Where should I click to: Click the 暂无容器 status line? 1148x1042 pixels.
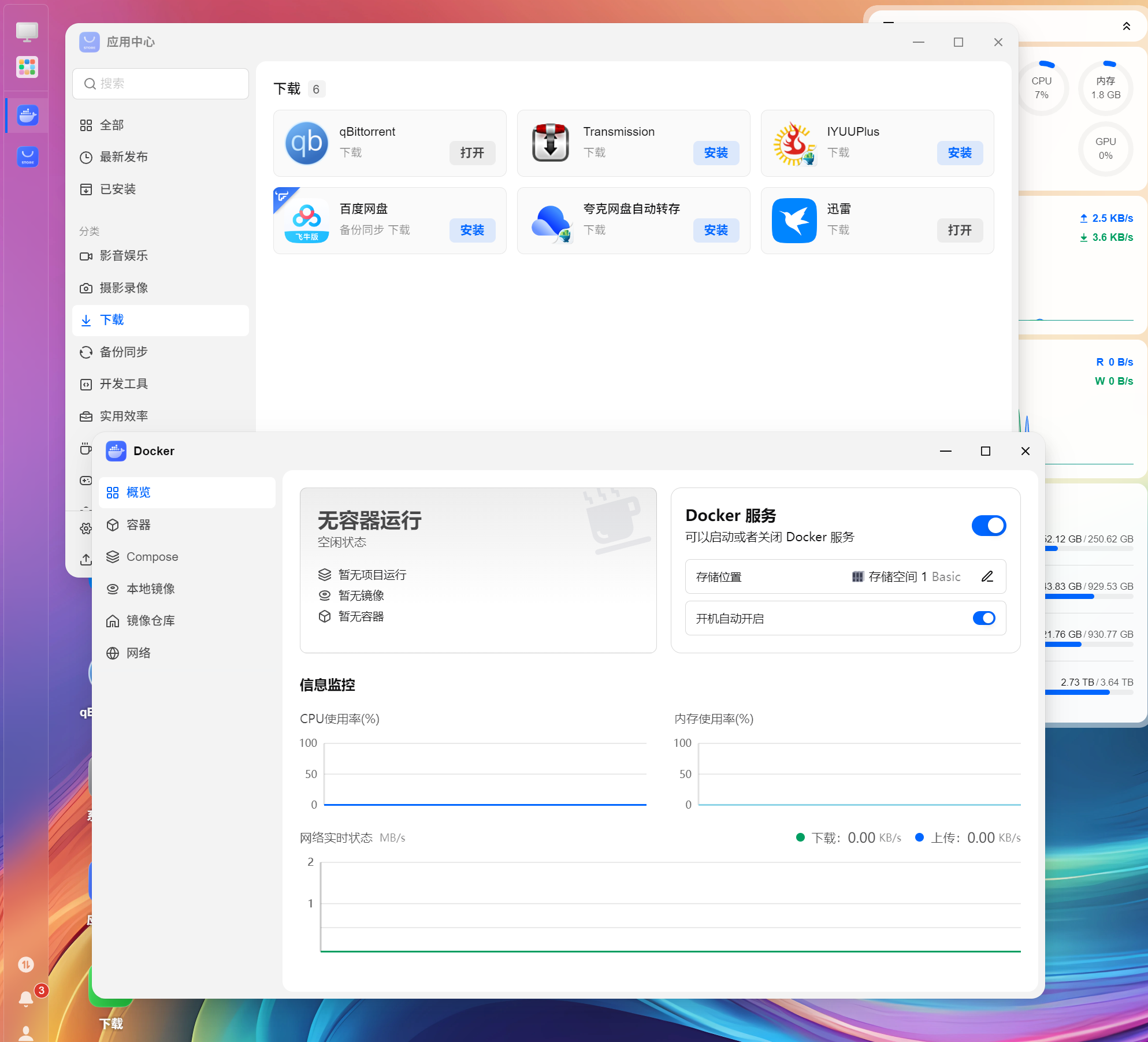pos(351,616)
